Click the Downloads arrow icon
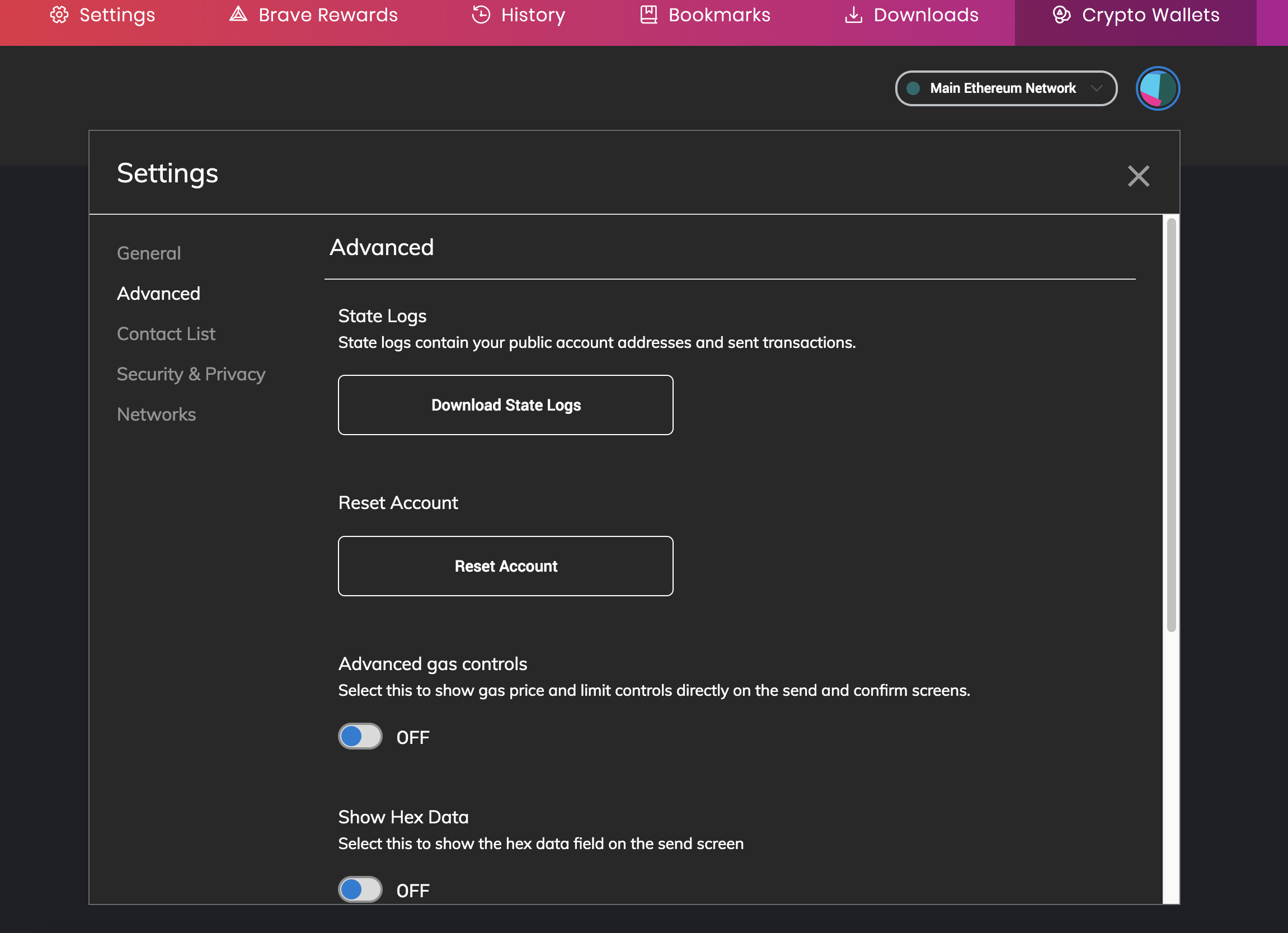Screen dimensions: 1288x933 pos(854,15)
